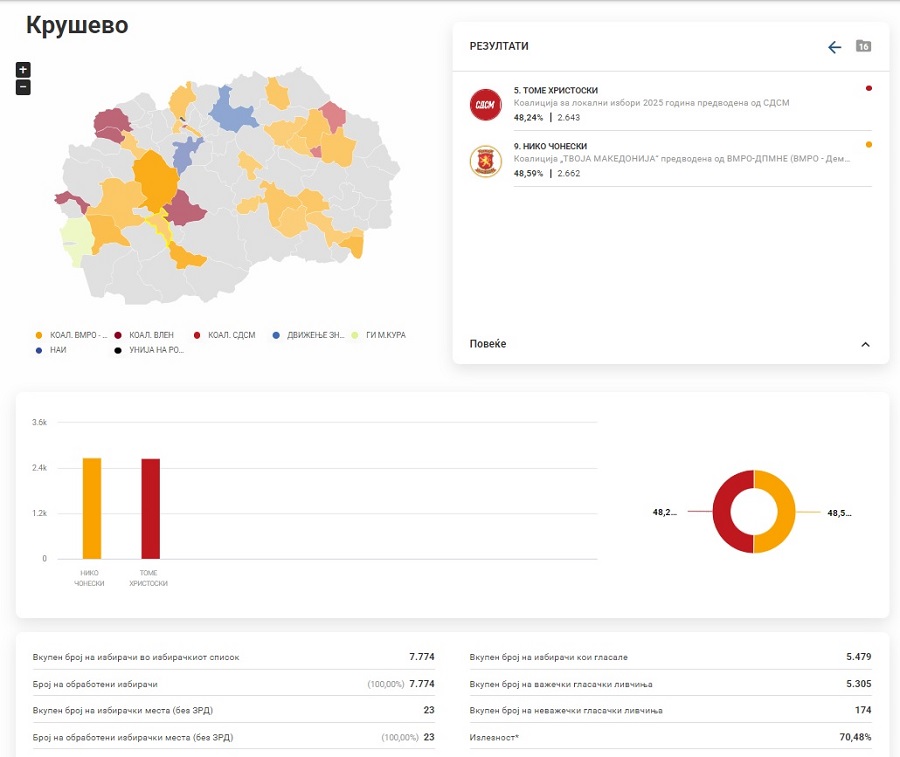Screen dimensions: 900x757
Task: Zoom in on the map
Action: (x=23, y=69)
